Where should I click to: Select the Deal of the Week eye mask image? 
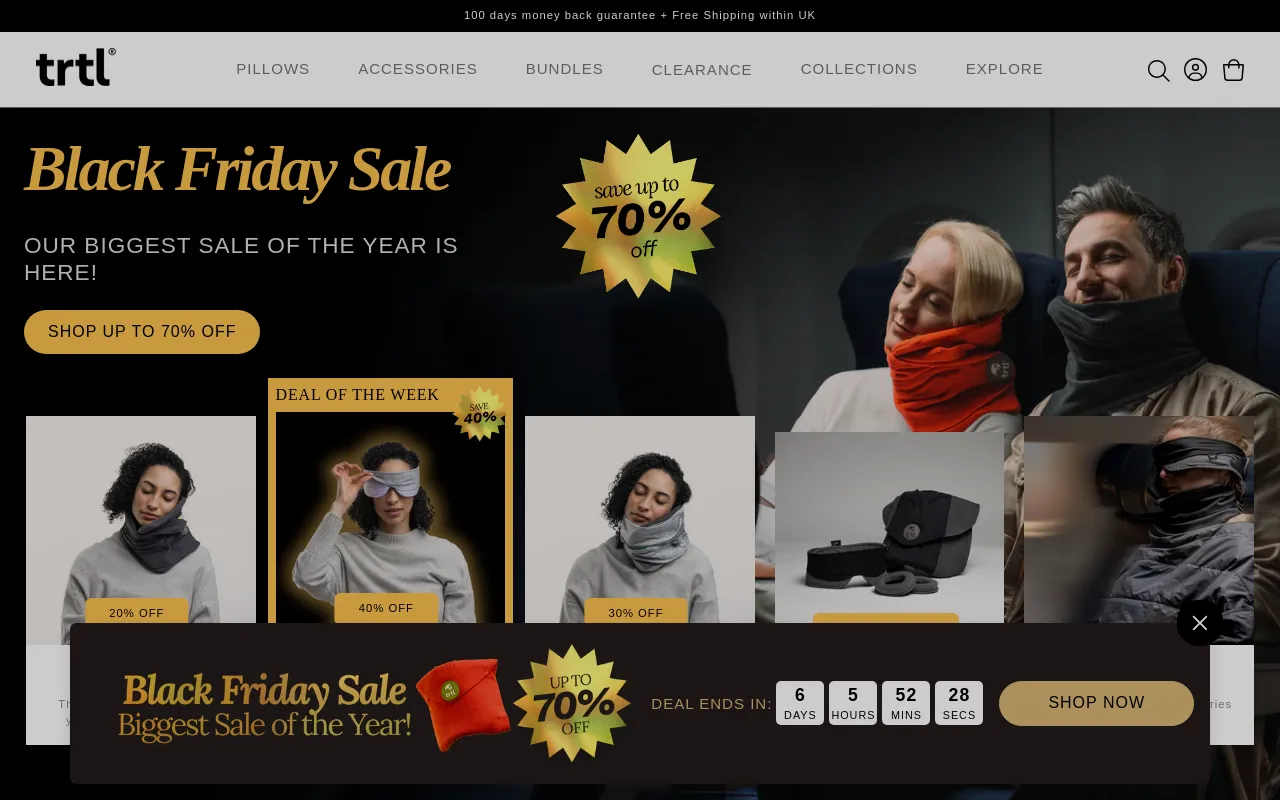click(390, 517)
